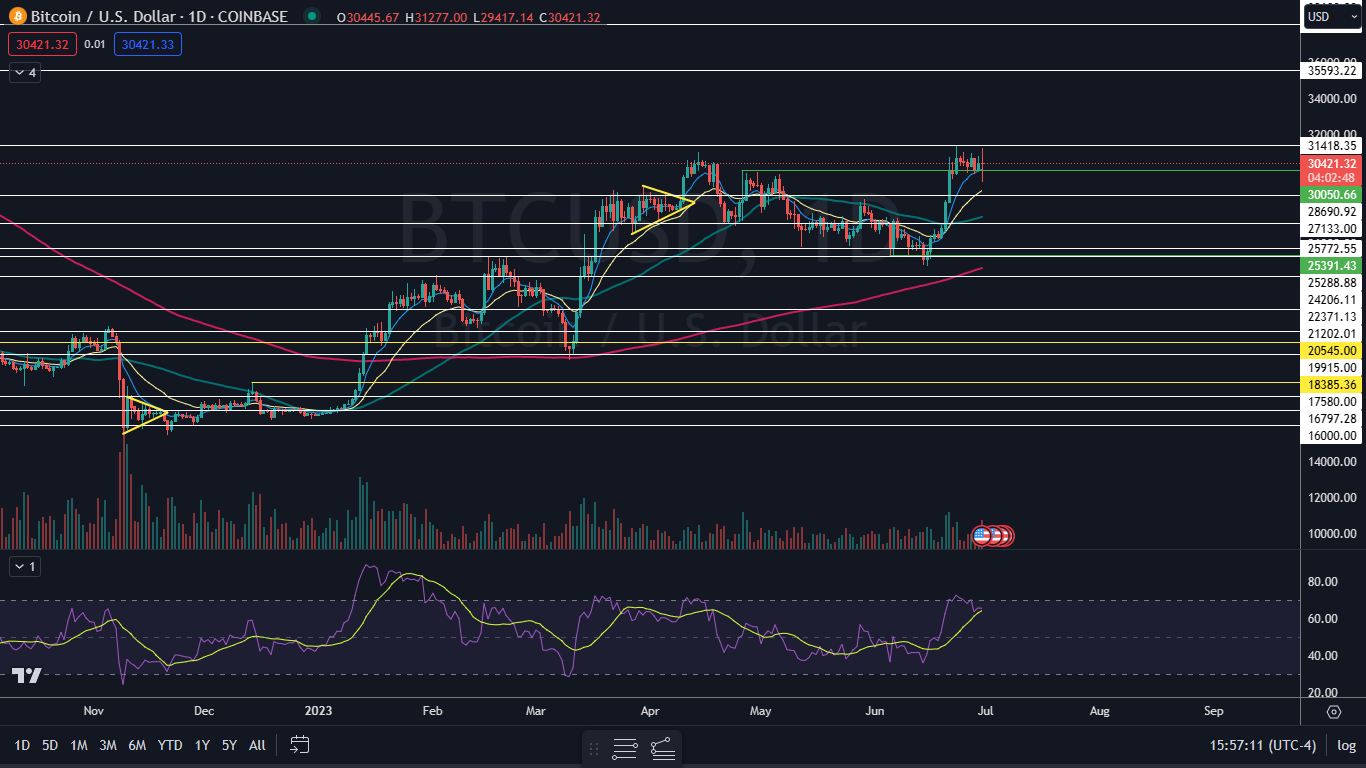Image resolution: width=1366 pixels, height=768 pixels.
Task: Select the 1Y time range
Action: point(202,745)
